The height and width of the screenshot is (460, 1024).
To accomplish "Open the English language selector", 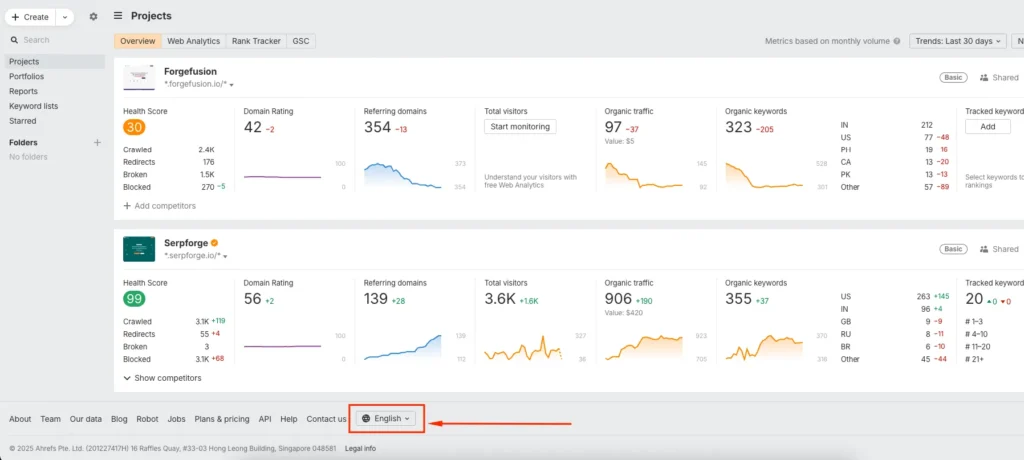I will (386, 419).
